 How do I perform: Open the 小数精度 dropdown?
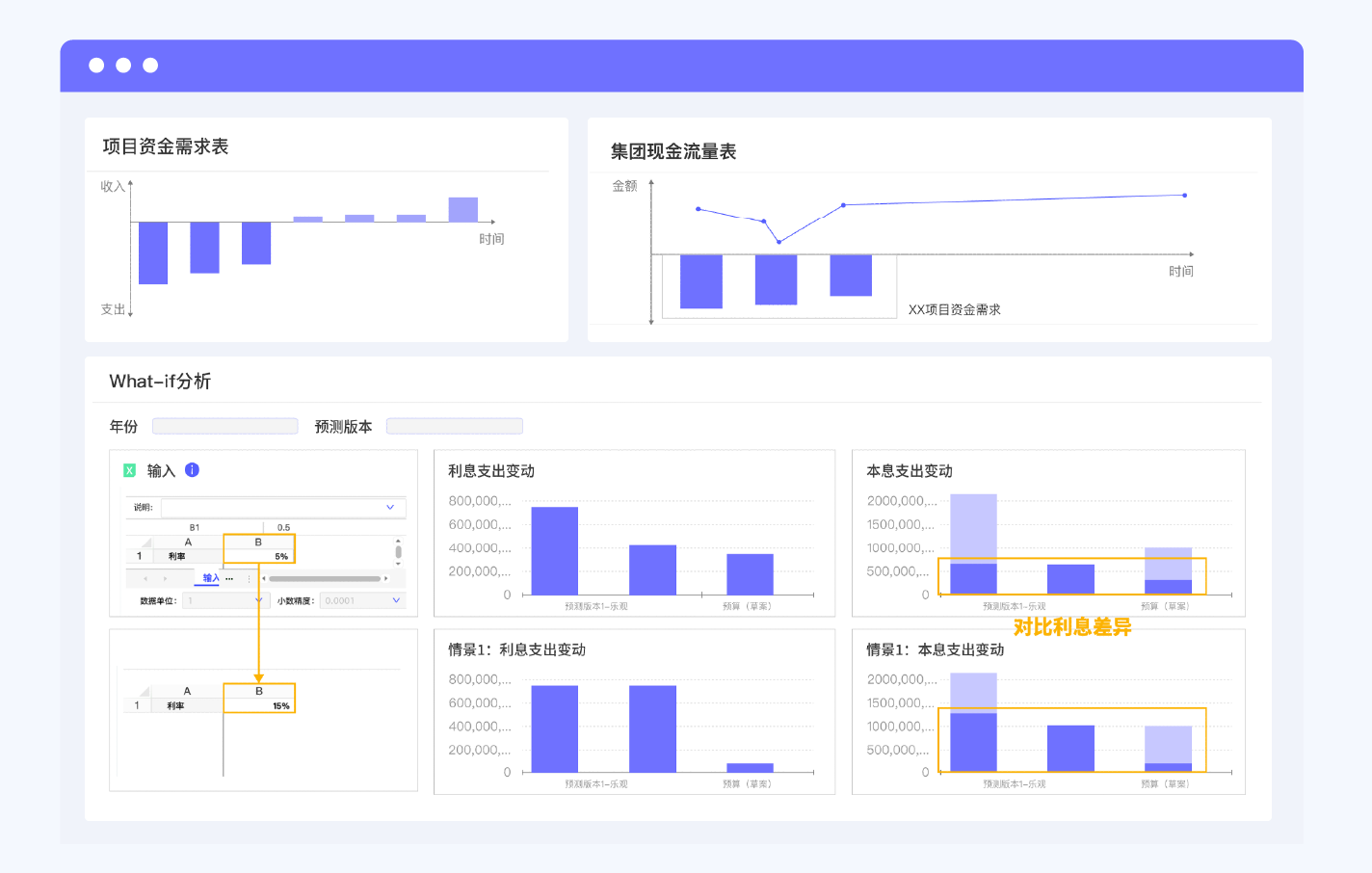[362, 600]
